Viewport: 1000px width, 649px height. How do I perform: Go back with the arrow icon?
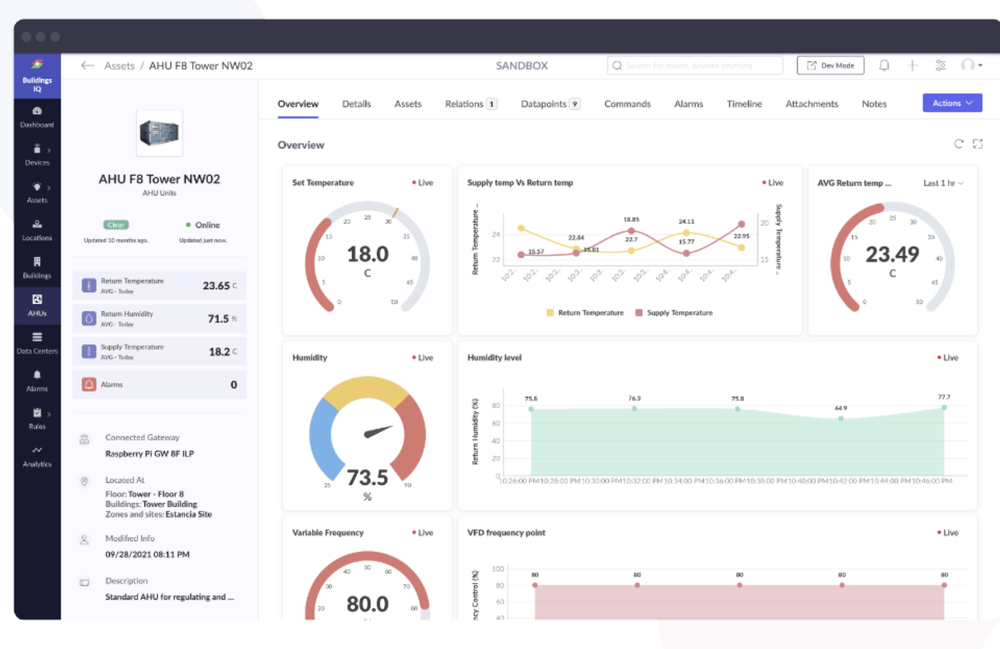coord(88,66)
